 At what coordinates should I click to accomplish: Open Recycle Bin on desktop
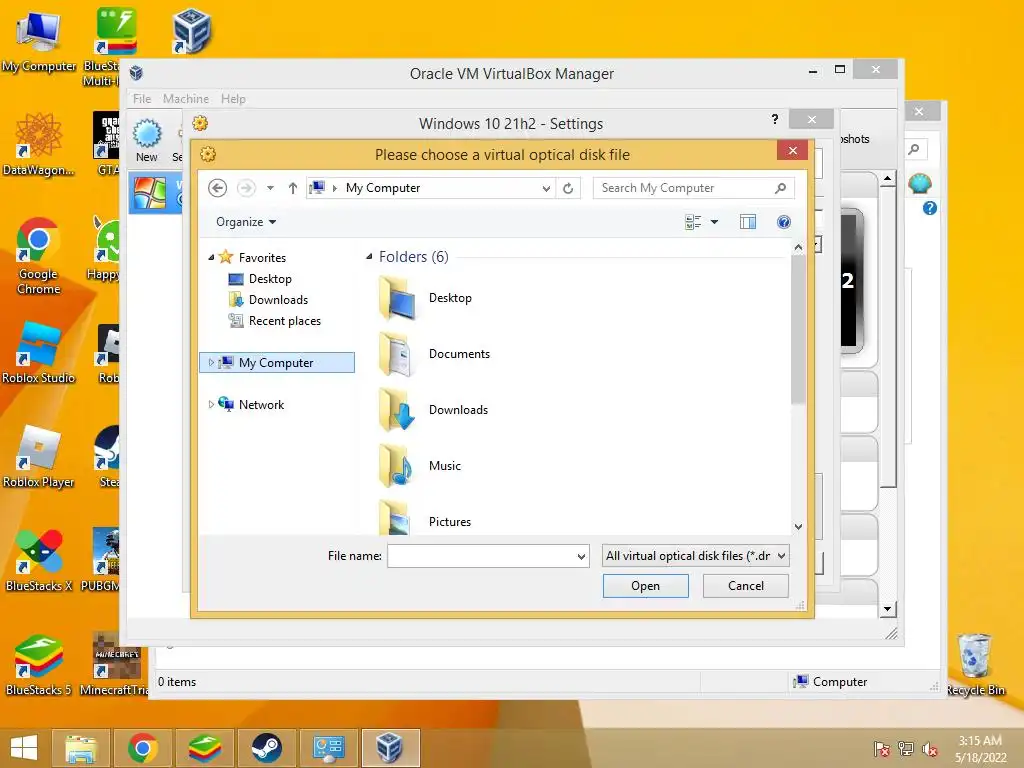tap(975, 665)
